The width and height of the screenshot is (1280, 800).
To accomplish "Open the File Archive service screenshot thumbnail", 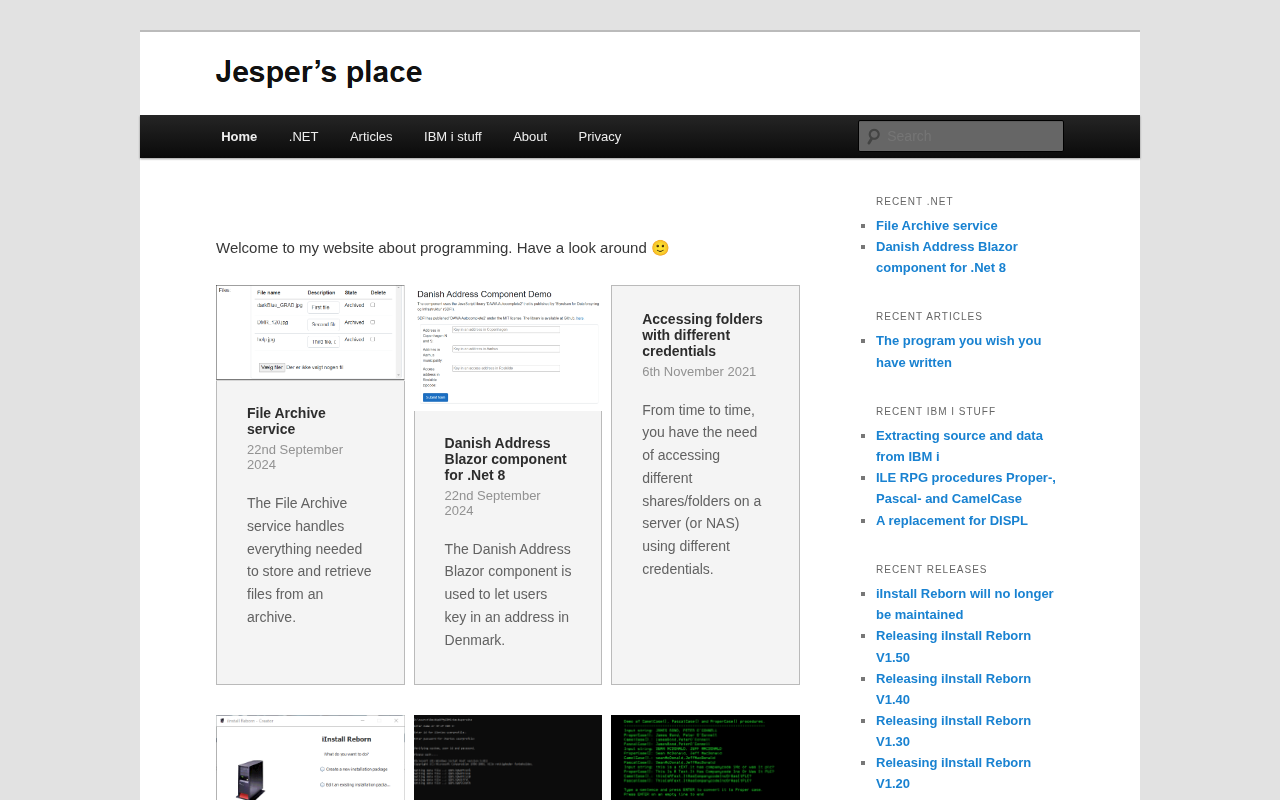I will [x=310, y=332].
